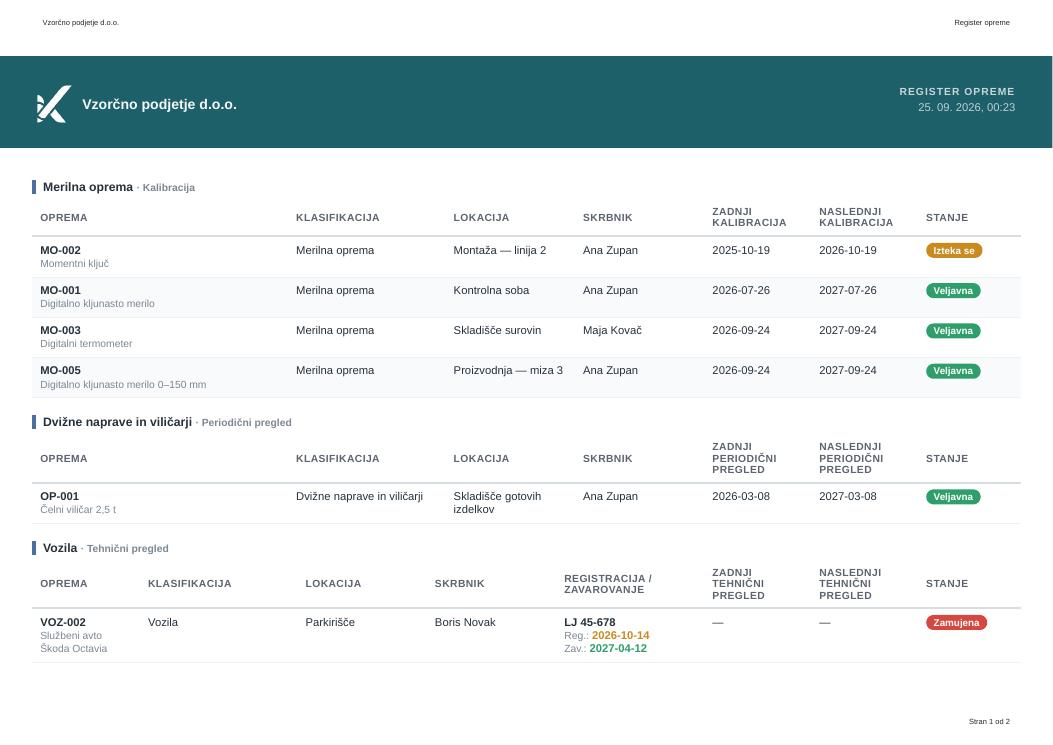Image resolution: width=1053 pixels, height=745 pixels.
Task: Click the "Stran 1 od 2" page footer
Action: [989, 721]
